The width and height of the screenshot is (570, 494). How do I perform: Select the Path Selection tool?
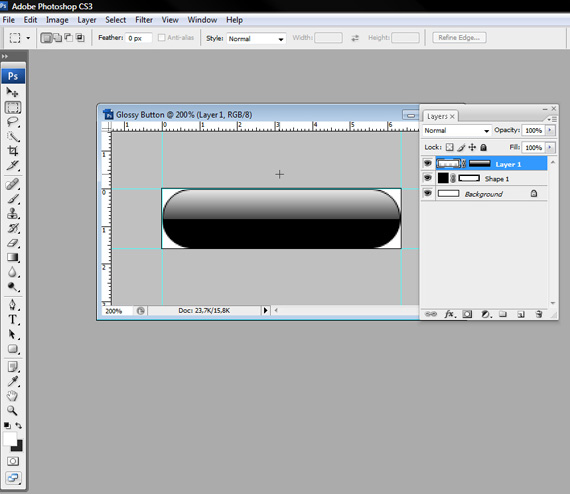[12, 334]
